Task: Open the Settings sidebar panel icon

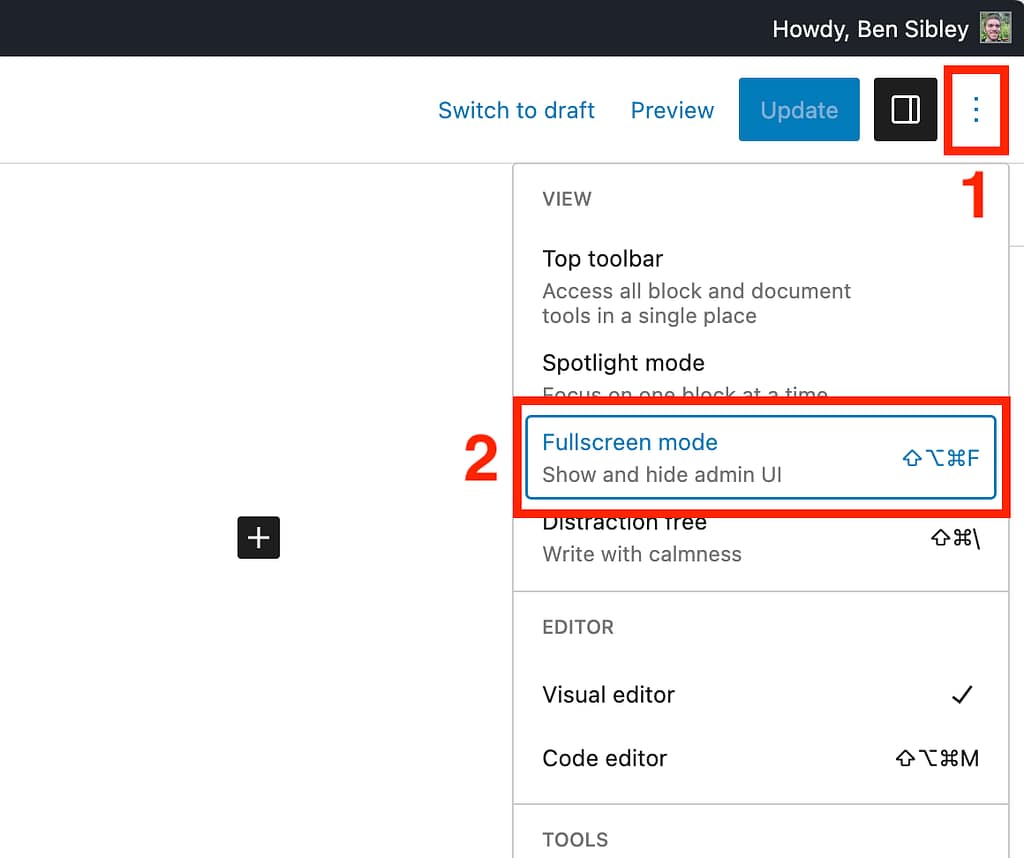Action: (905, 110)
